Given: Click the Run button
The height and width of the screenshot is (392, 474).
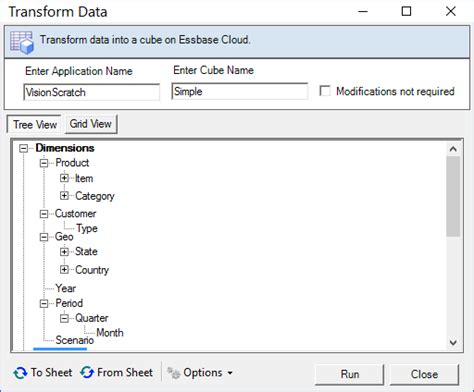Looking at the screenshot, I should (x=350, y=374).
